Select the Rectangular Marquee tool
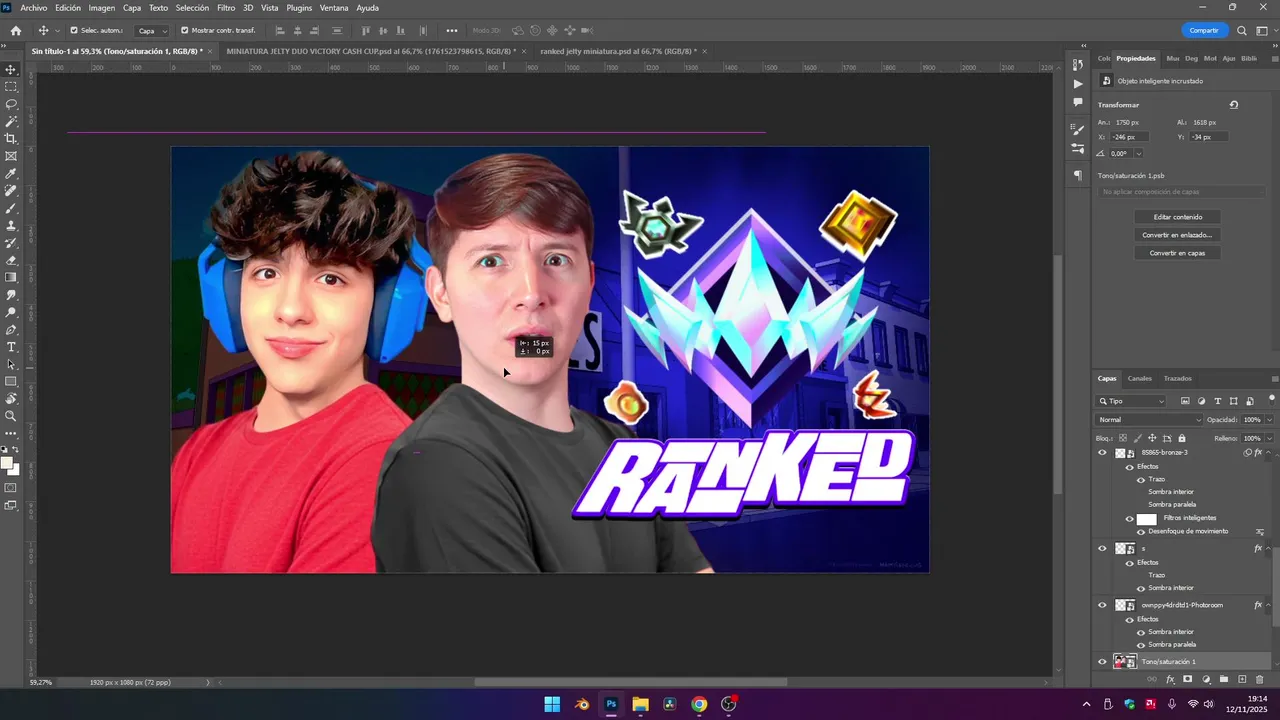Screen dimensions: 1280x720 pyautogui.click(x=11, y=87)
